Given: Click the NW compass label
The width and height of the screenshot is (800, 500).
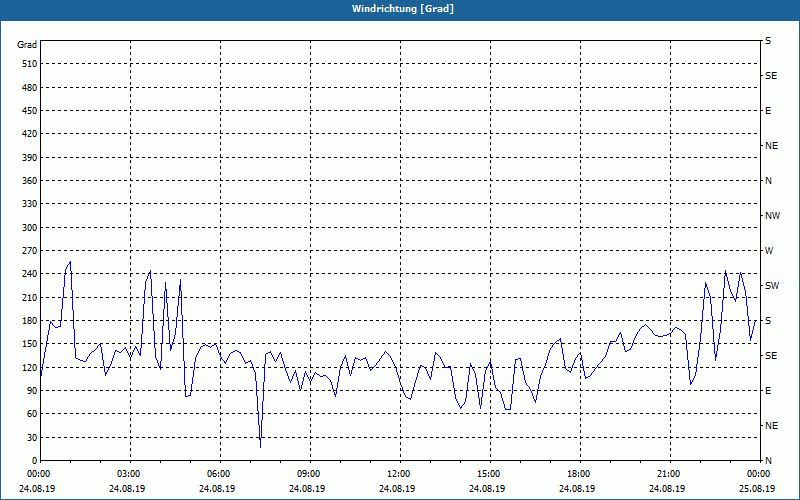Looking at the screenshot, I should (x=772, y=216).
